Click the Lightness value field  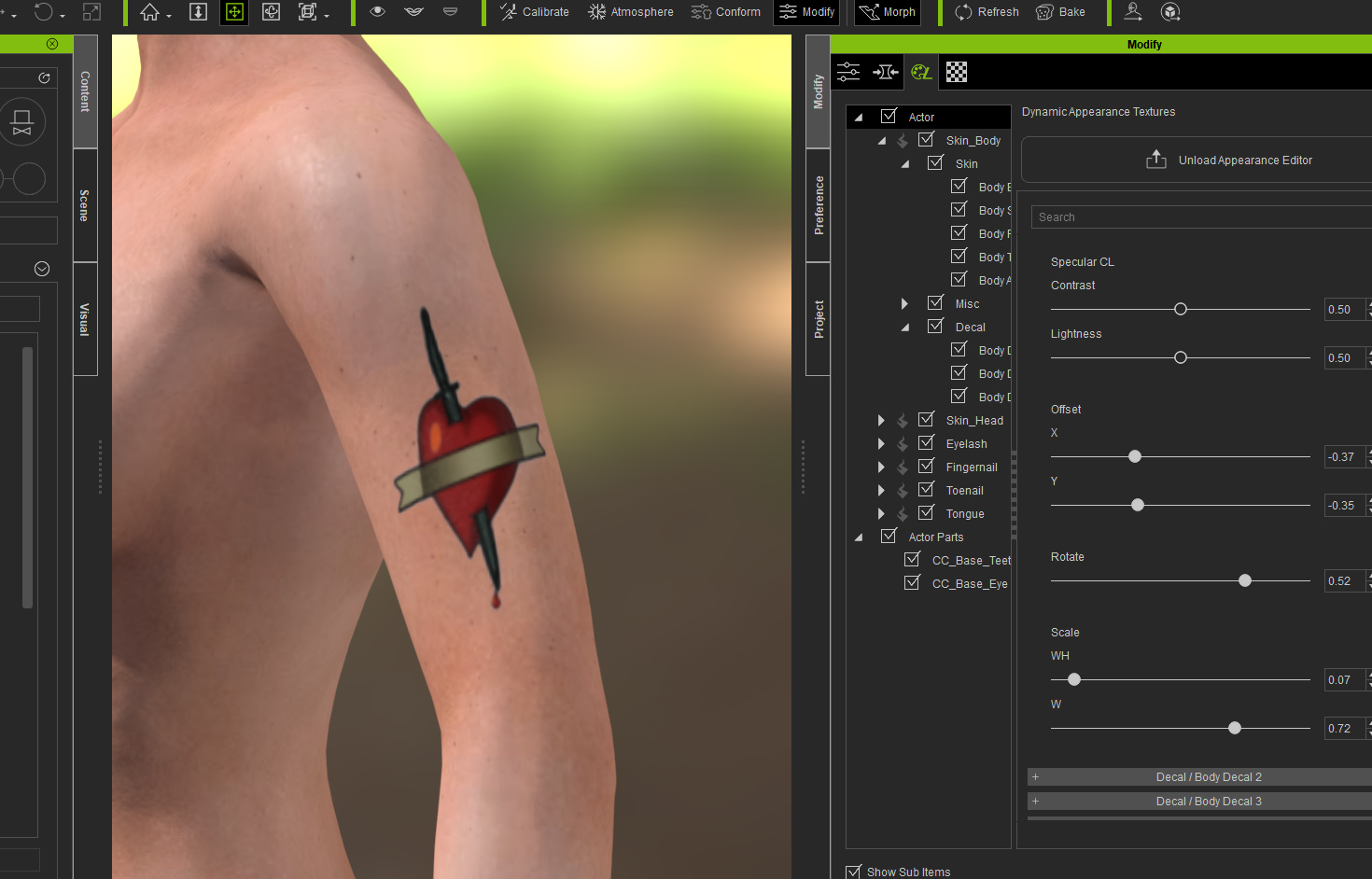(1346, 358)
